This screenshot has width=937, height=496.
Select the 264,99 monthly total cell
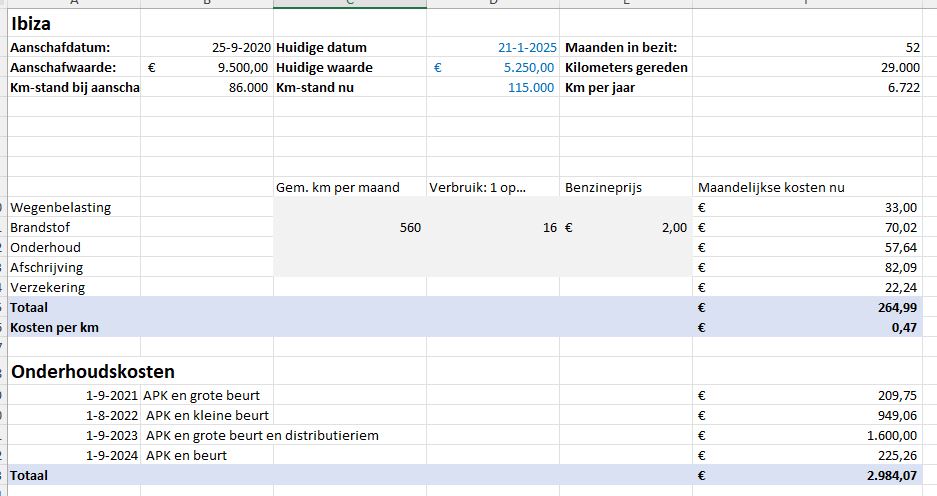tap(807, 307)
